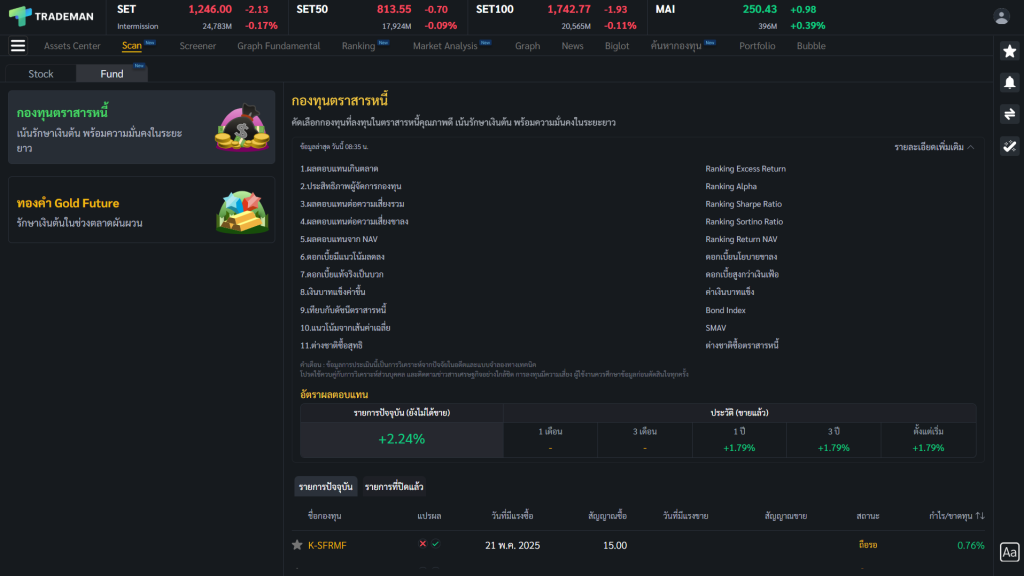Click the checkmark pencil sidebar icon
Image resolution: width=1024 pixels, height=576 pixels.
point(1010,146)
